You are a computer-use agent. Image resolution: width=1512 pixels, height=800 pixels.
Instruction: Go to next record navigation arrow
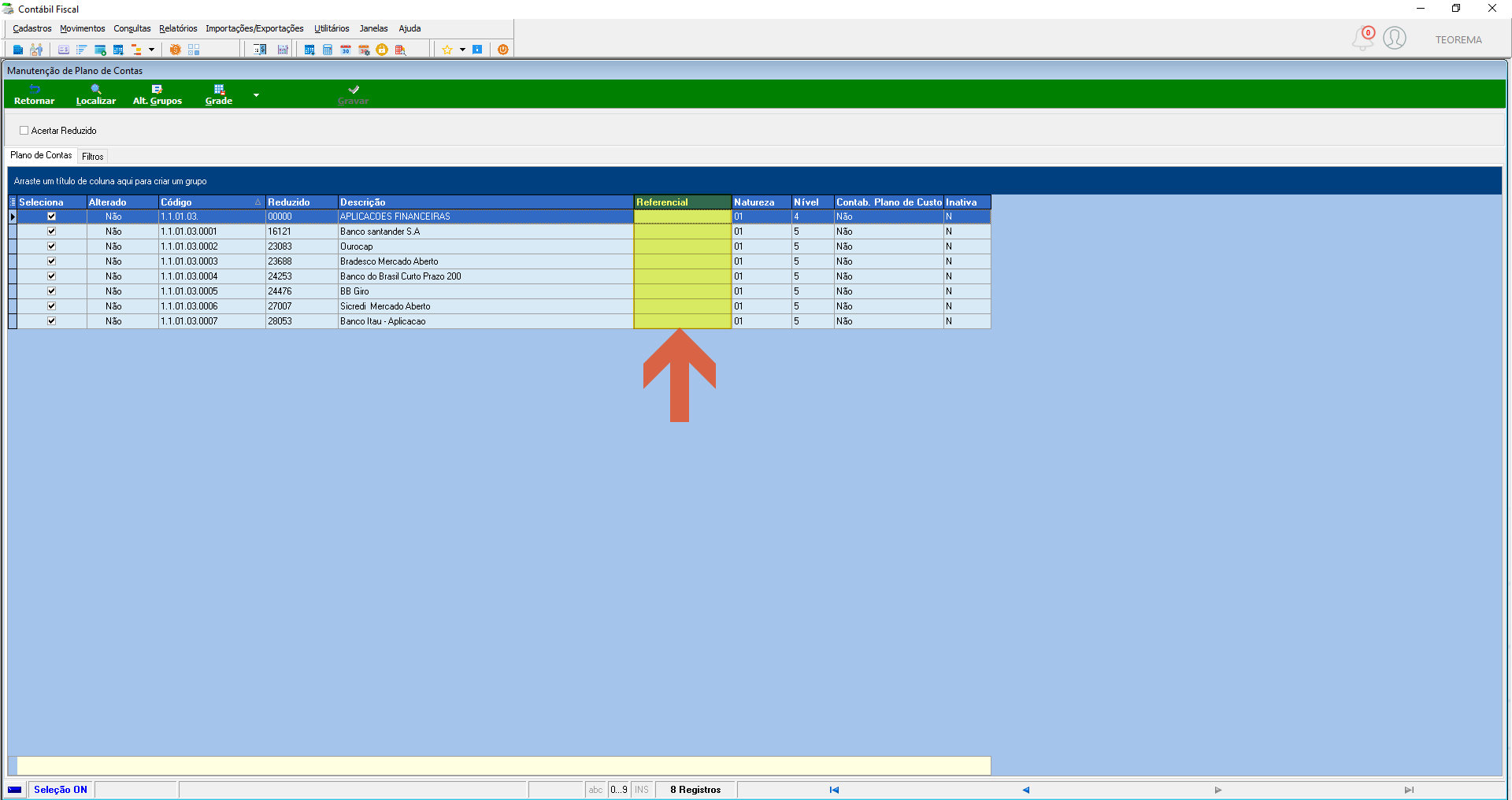tap(1217, 790)
